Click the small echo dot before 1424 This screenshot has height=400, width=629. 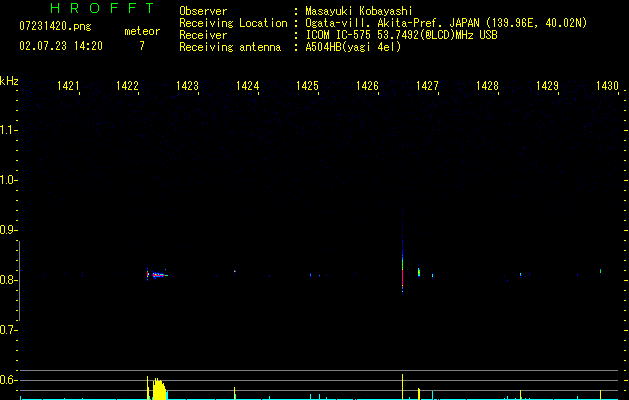click(235, 271)
